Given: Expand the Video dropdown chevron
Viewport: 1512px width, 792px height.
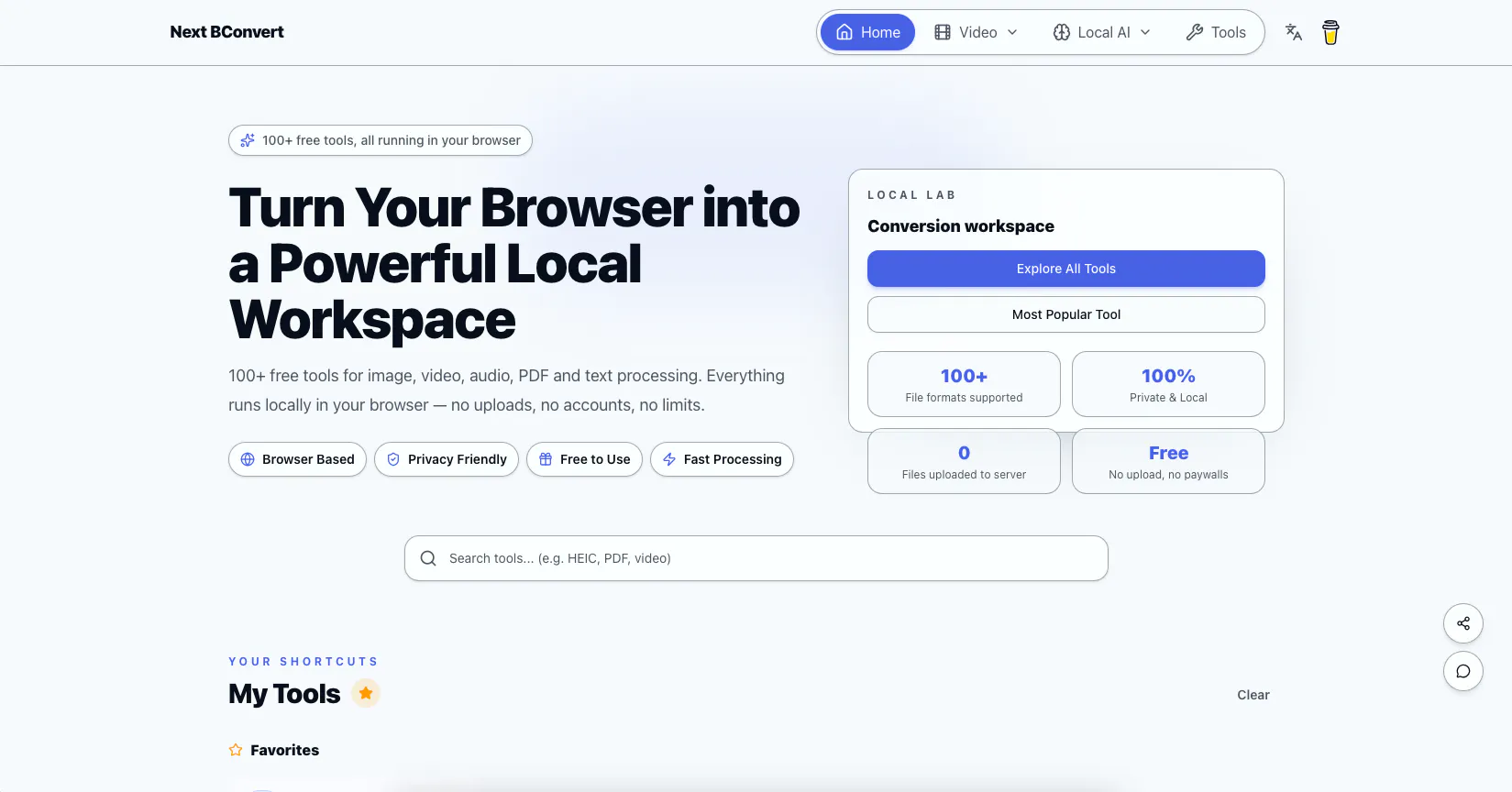Looking at the screenshot, I should pos(1012,32).
